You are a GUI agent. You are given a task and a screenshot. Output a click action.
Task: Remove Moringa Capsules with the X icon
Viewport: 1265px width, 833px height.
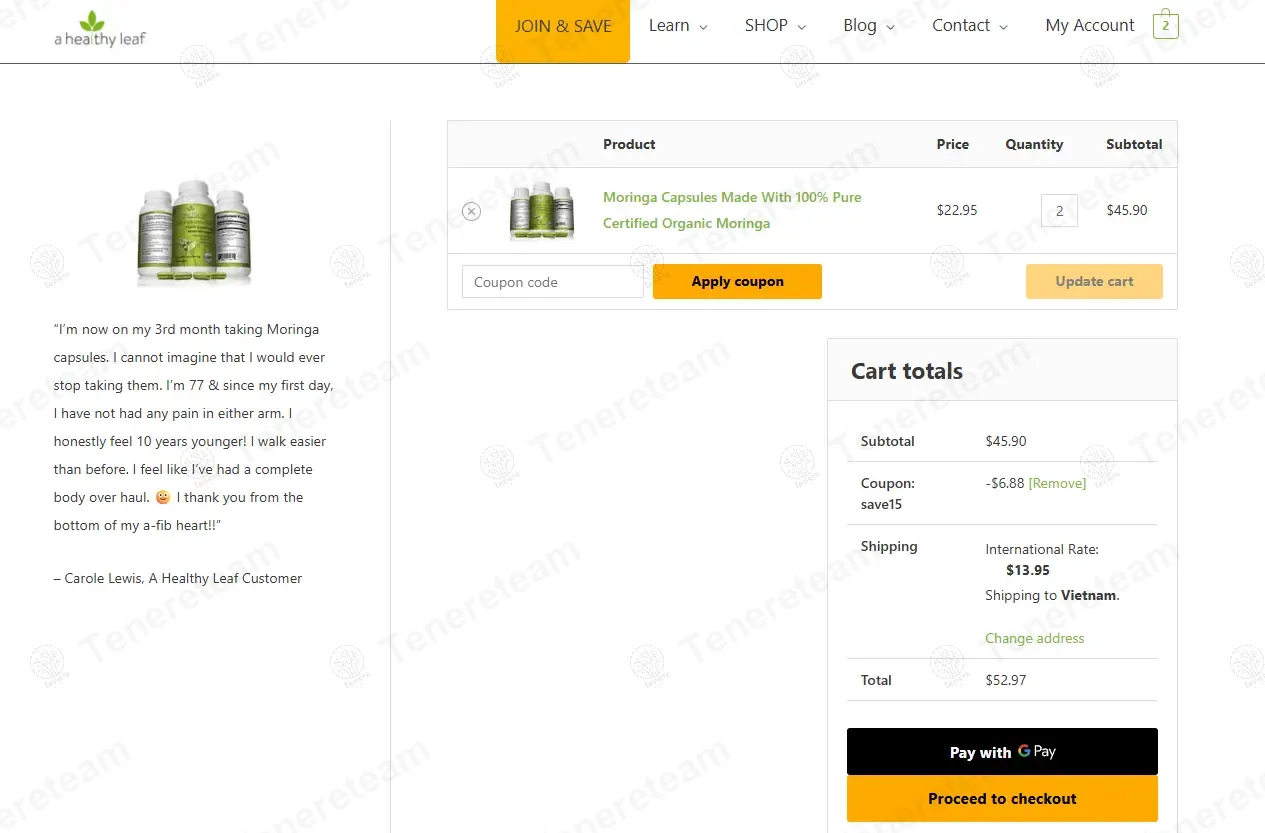(471, 211)
